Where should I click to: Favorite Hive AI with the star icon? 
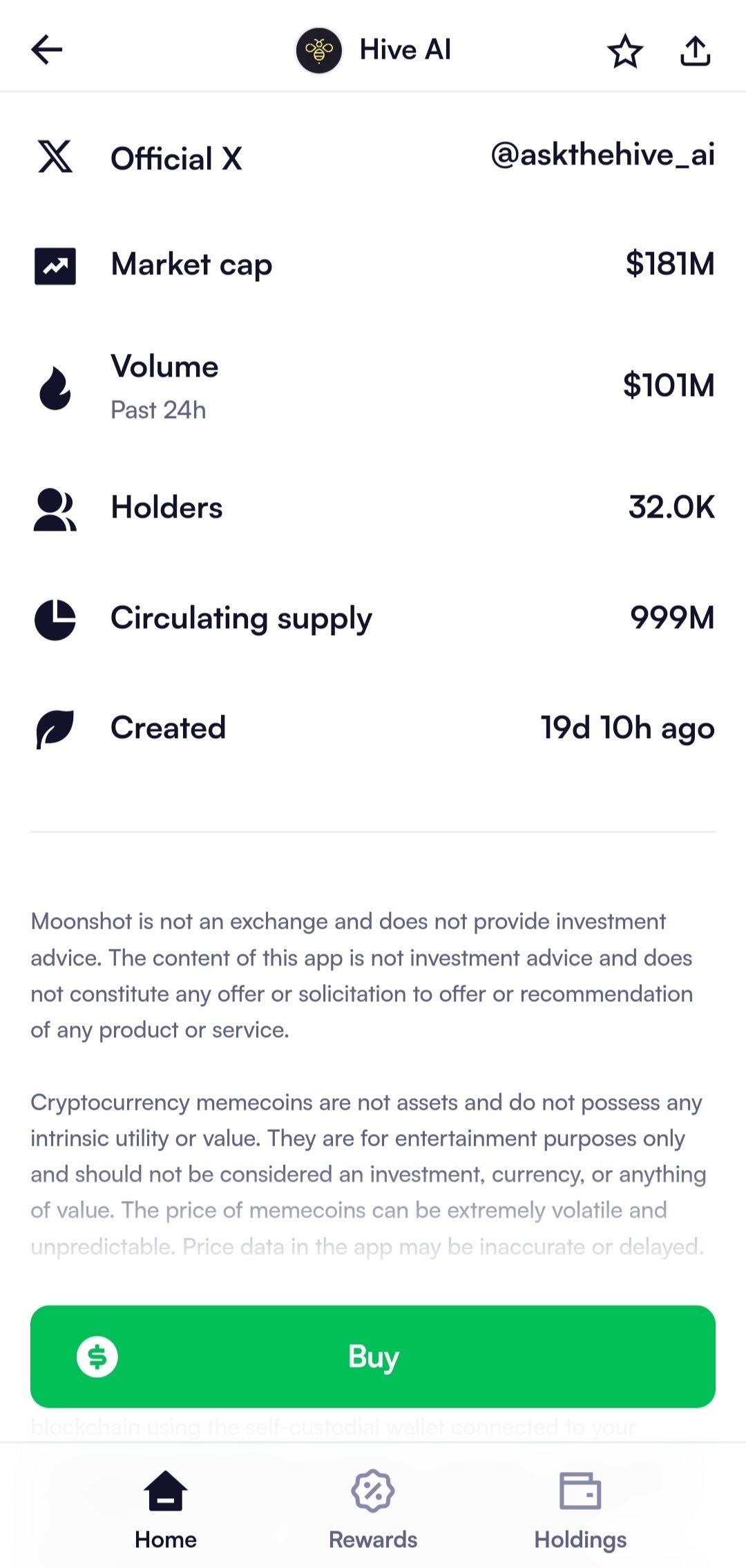[625, 51]
